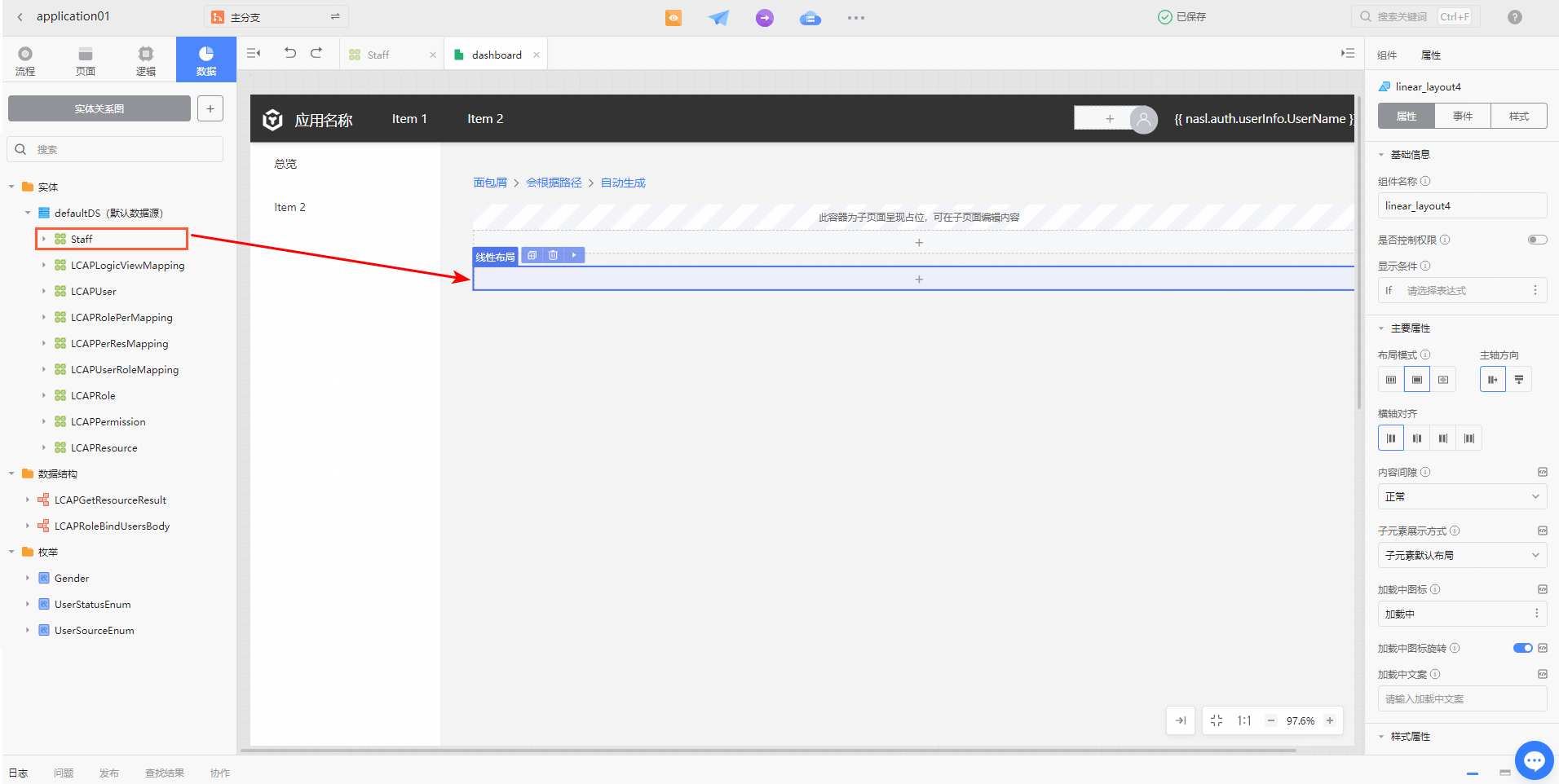Close the dashboard tab
Screen dimensions: 1559x784
(537, 55)
